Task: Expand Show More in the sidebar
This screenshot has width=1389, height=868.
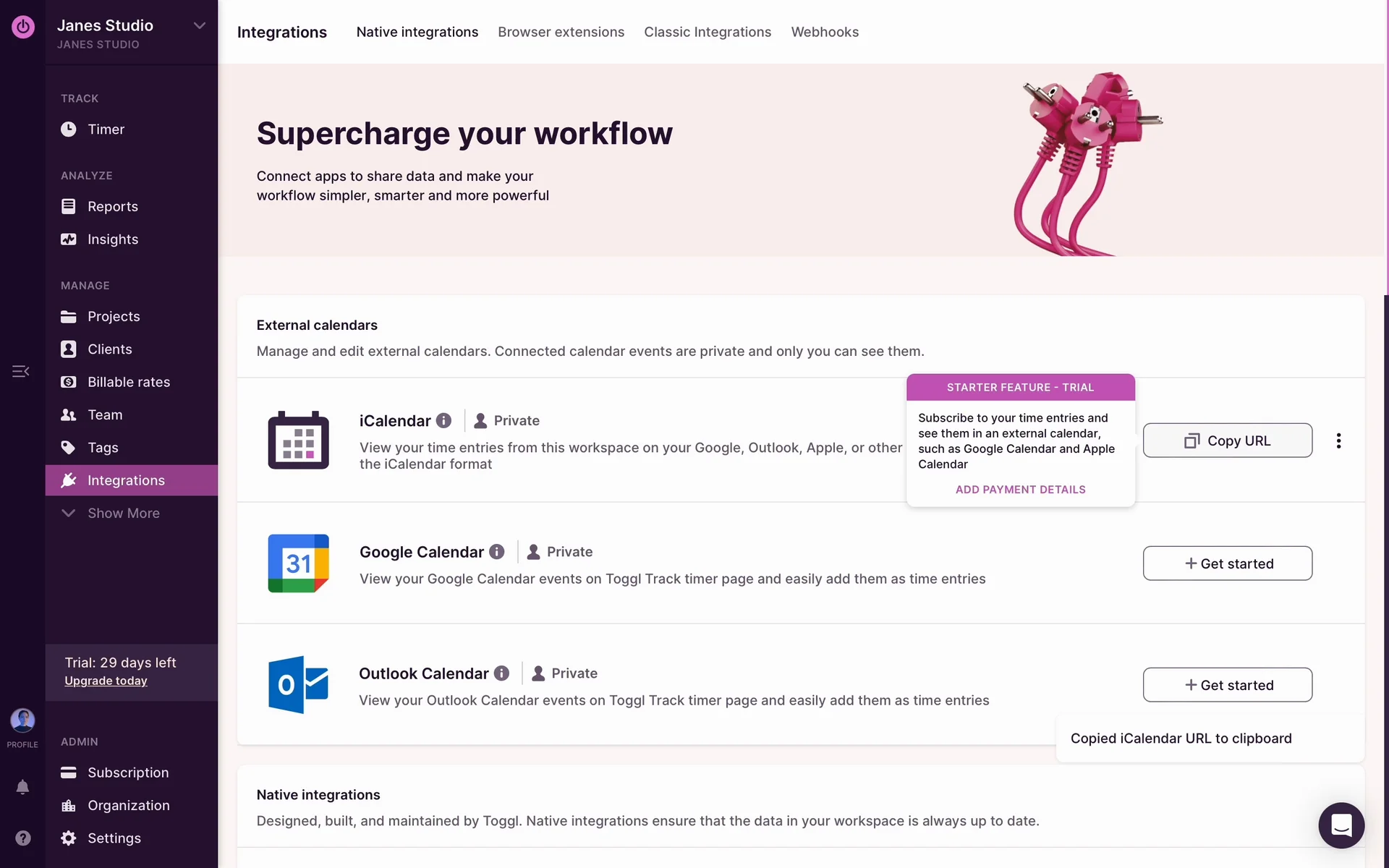Action: coord(123,513)
